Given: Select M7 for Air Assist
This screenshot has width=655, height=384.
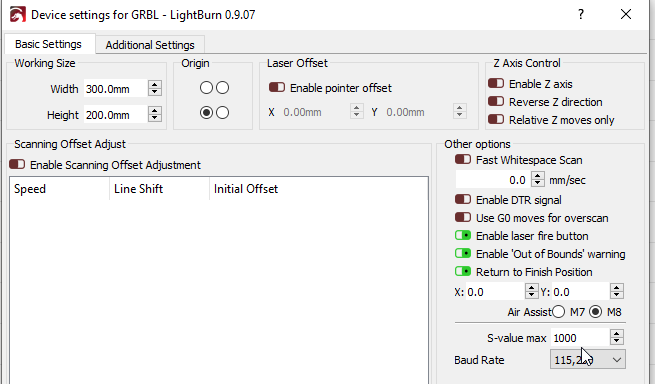Looking at the screenshot, I should tap(559, 312).
